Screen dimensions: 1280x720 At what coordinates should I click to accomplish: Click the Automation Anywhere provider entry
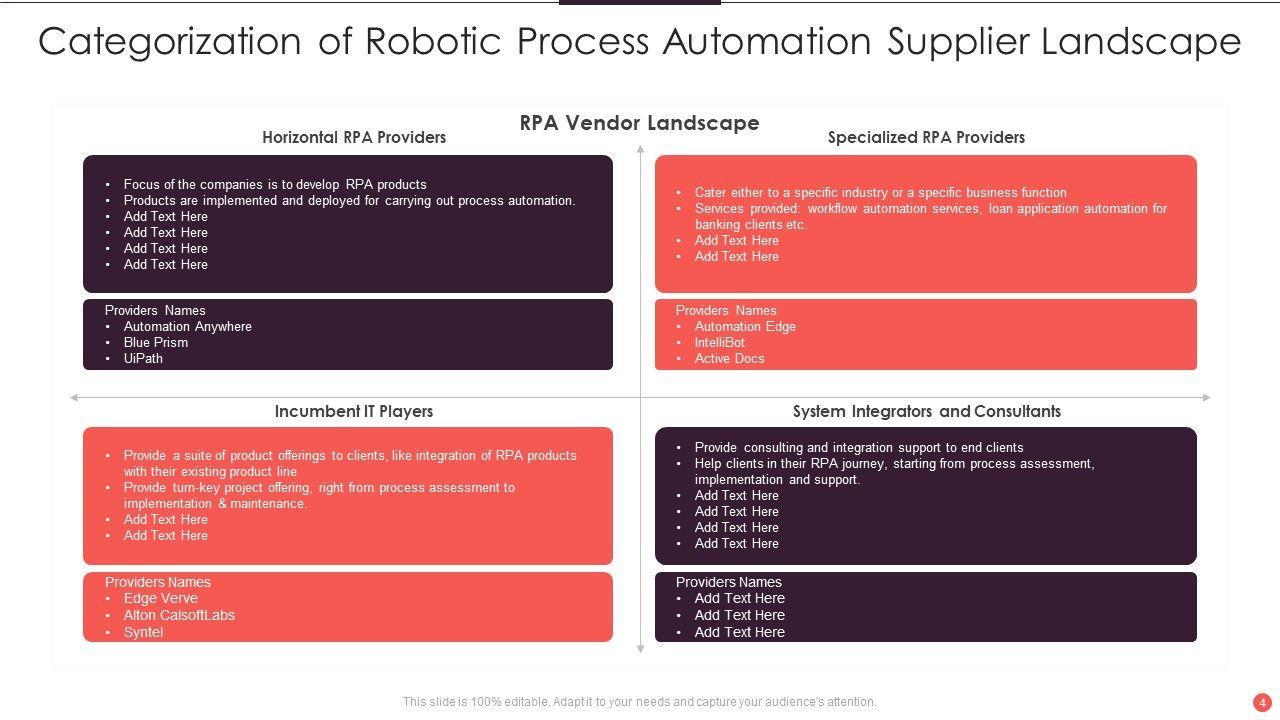coord(187,326)
